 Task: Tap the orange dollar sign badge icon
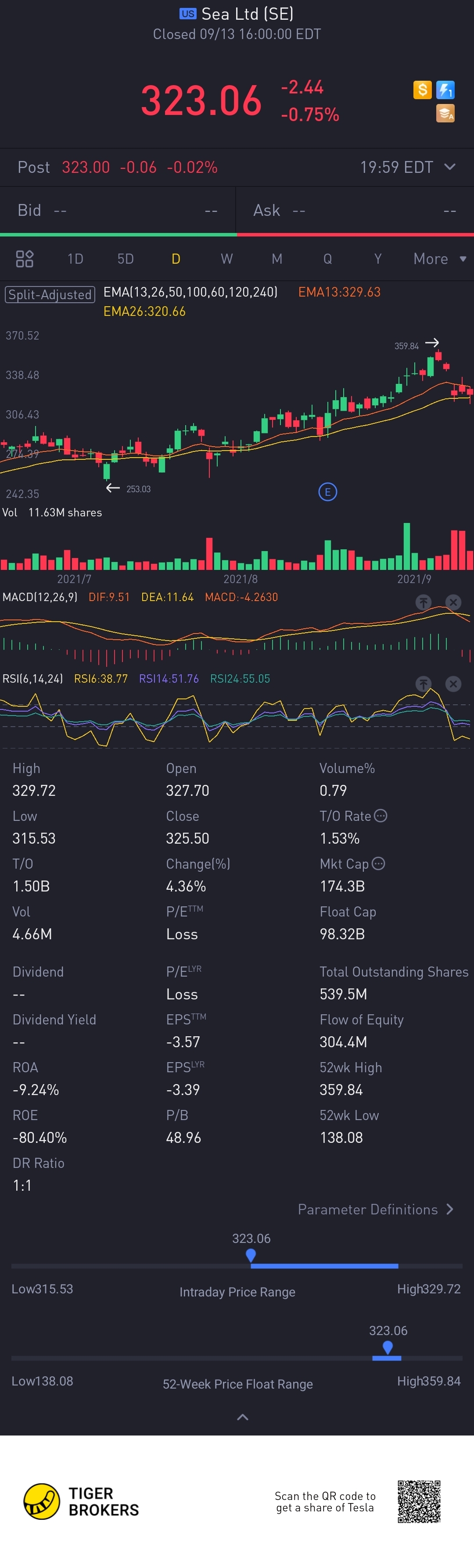[x=422, y=90]
